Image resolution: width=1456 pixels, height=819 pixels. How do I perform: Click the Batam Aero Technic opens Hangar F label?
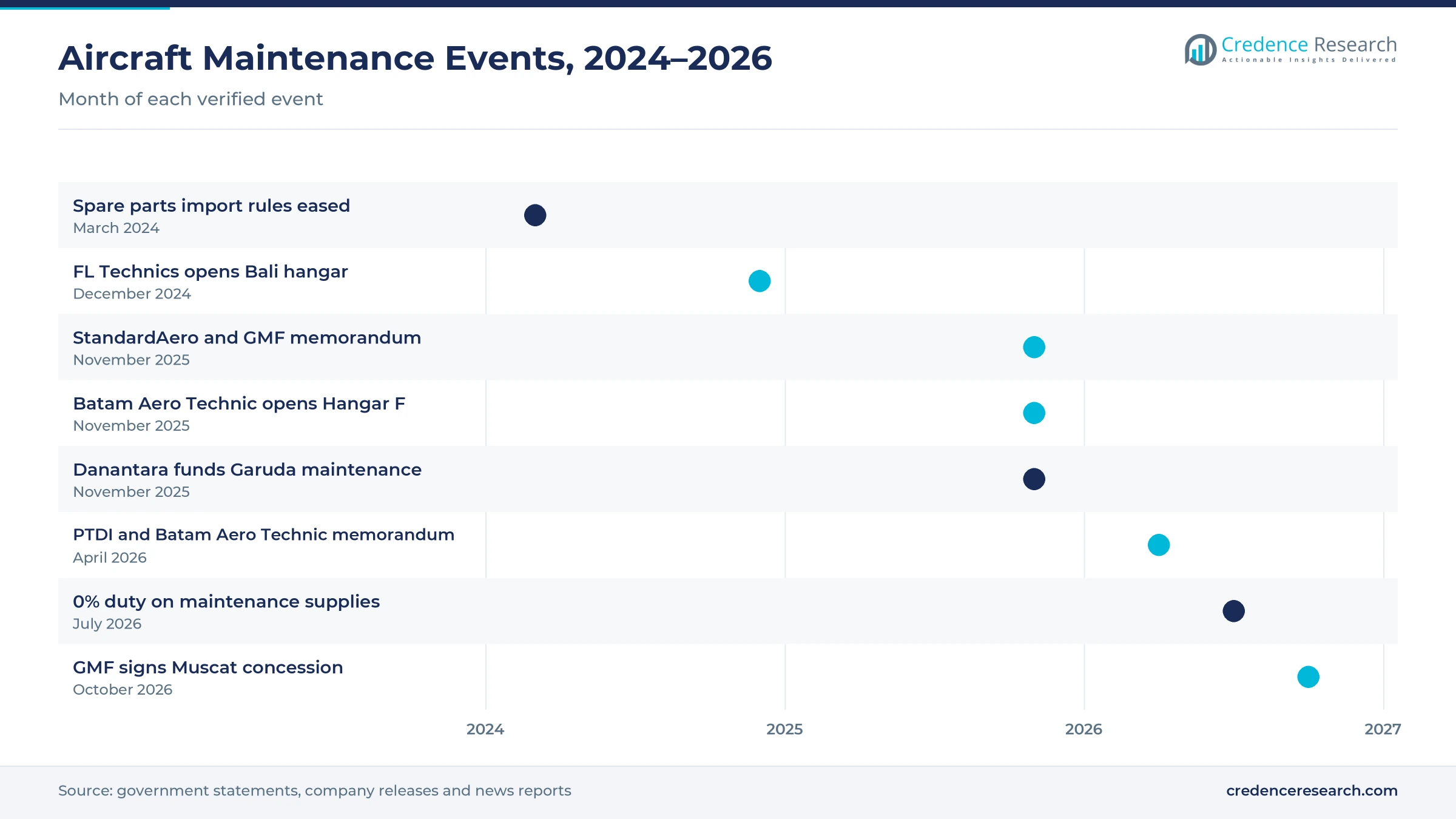coord(239,403)
